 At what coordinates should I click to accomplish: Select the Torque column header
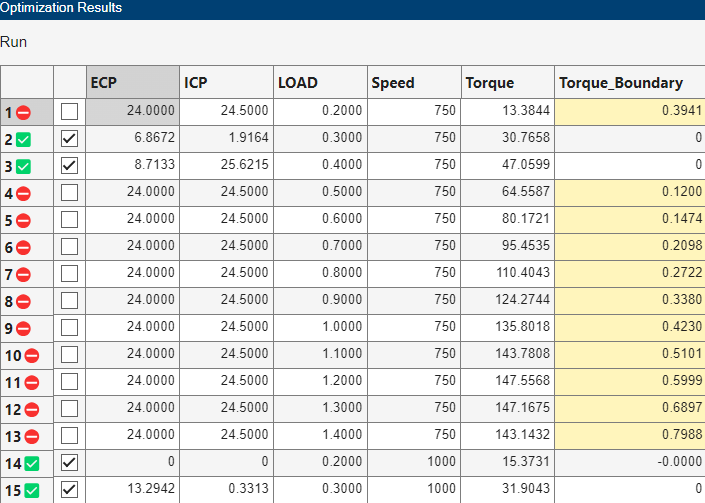(508, 82)
